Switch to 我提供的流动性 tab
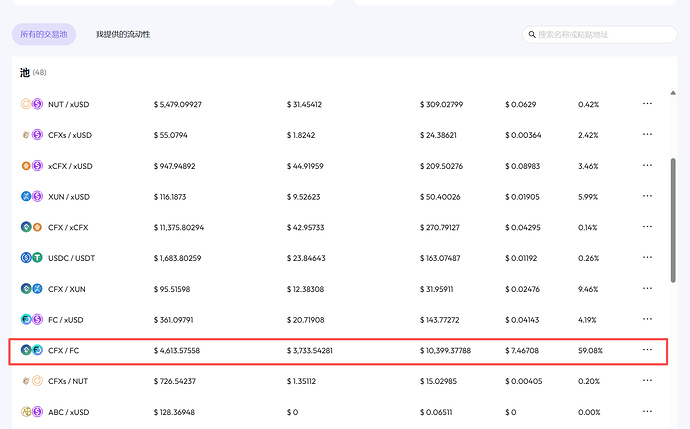This screenshot has width=690, height=429. coord(123,34)
